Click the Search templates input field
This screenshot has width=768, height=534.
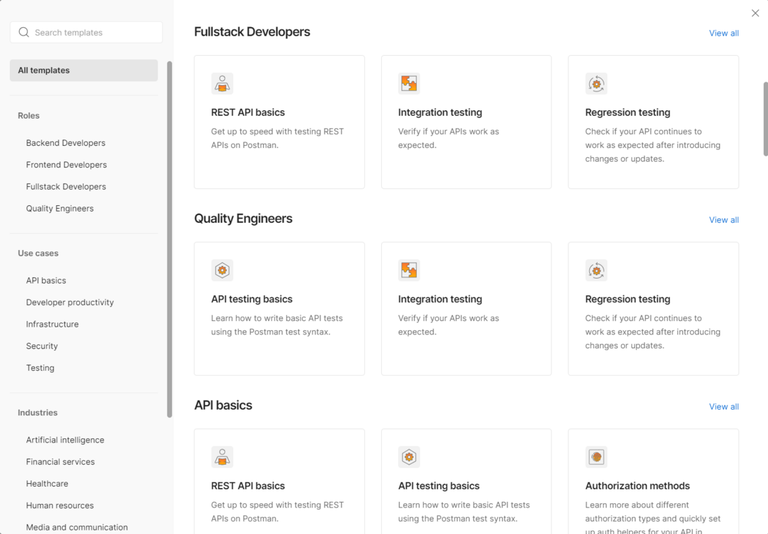click(x=95, y=33)
